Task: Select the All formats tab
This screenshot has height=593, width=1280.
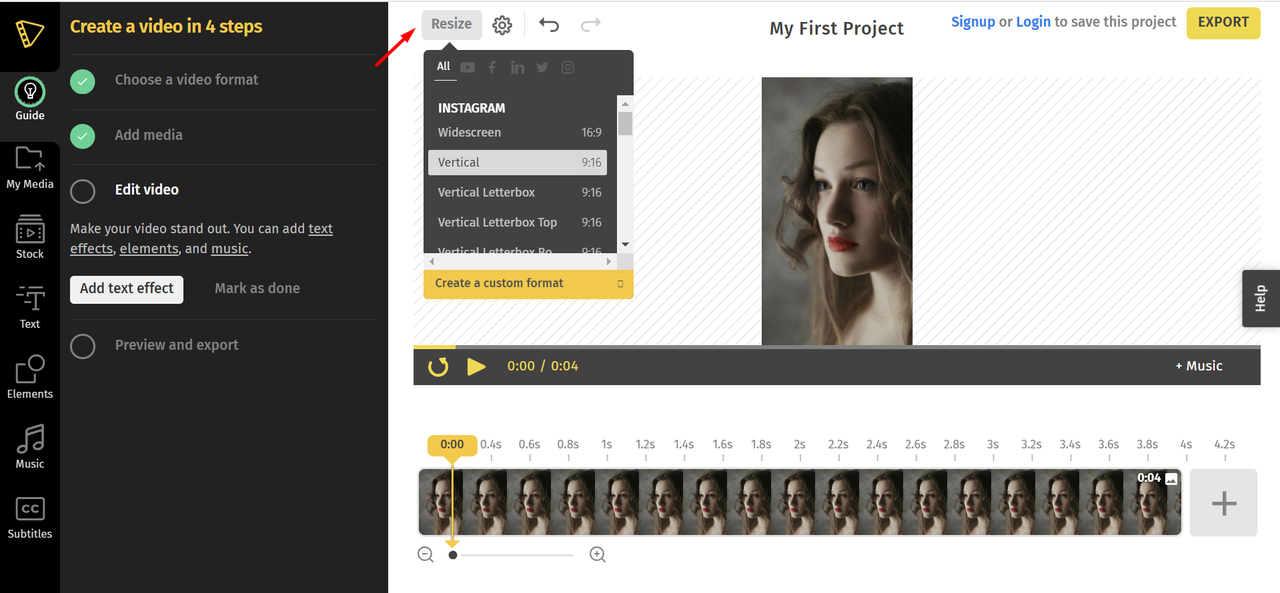Action: (x=444, y=67)
